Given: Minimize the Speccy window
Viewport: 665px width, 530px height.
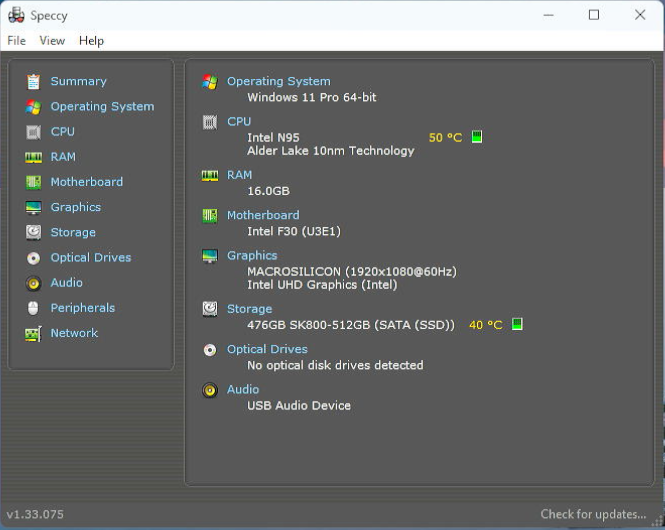Looking at the screenshot, I should point(548,15).
